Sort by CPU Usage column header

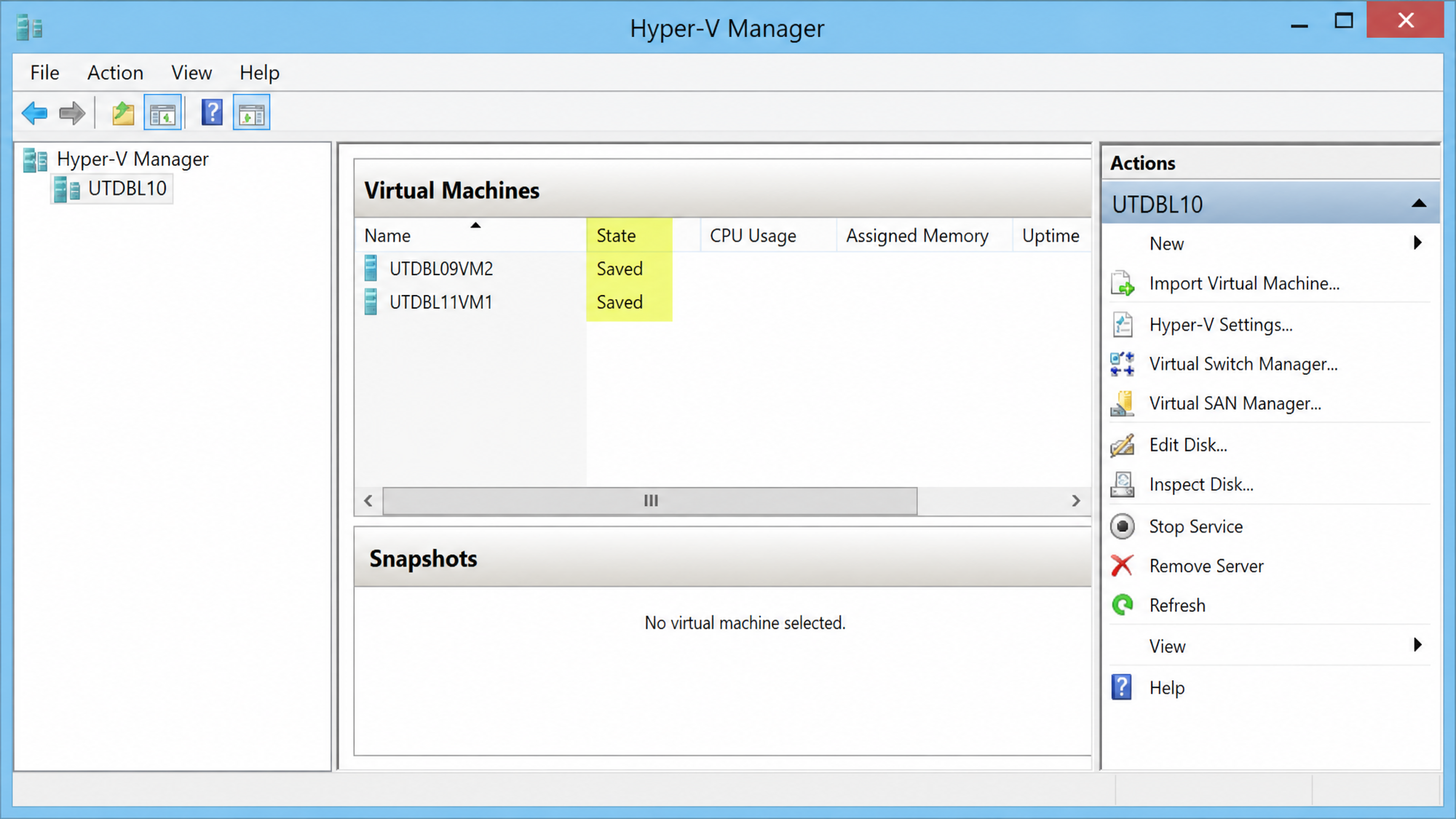point(768,235)
